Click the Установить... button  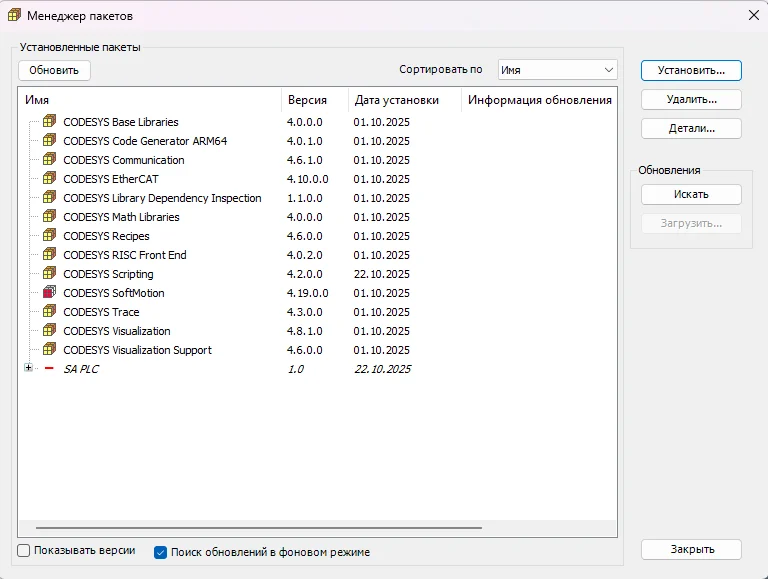pos(691,71)
